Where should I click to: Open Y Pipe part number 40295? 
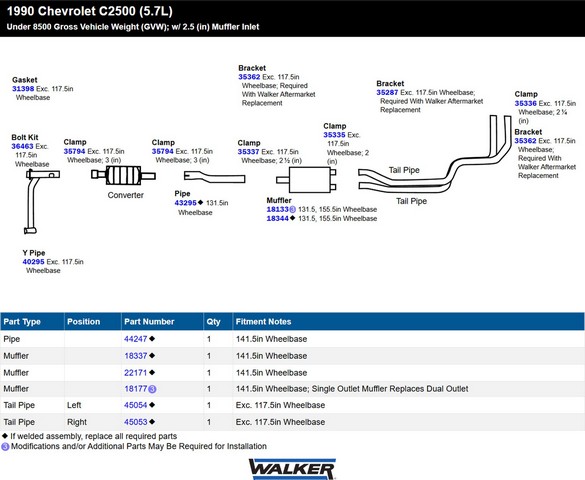point(34,262)
